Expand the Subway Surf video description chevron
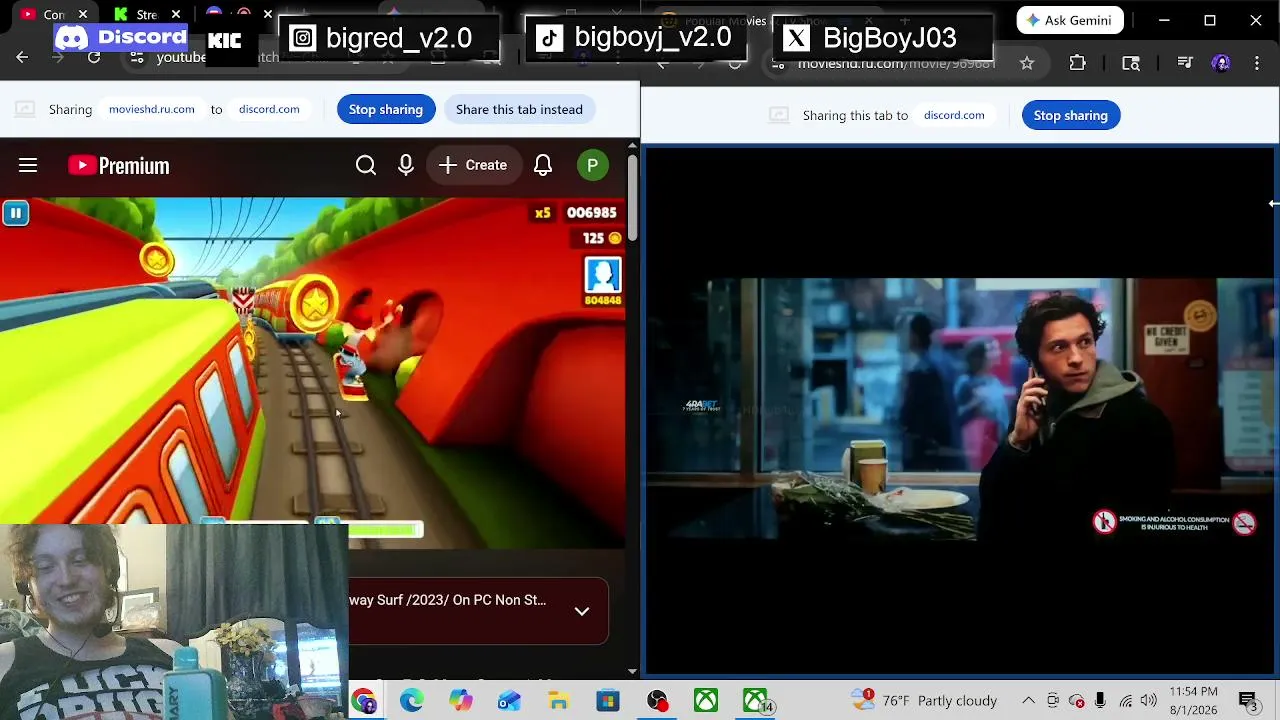1280x720 pixels. coord(582,611)
